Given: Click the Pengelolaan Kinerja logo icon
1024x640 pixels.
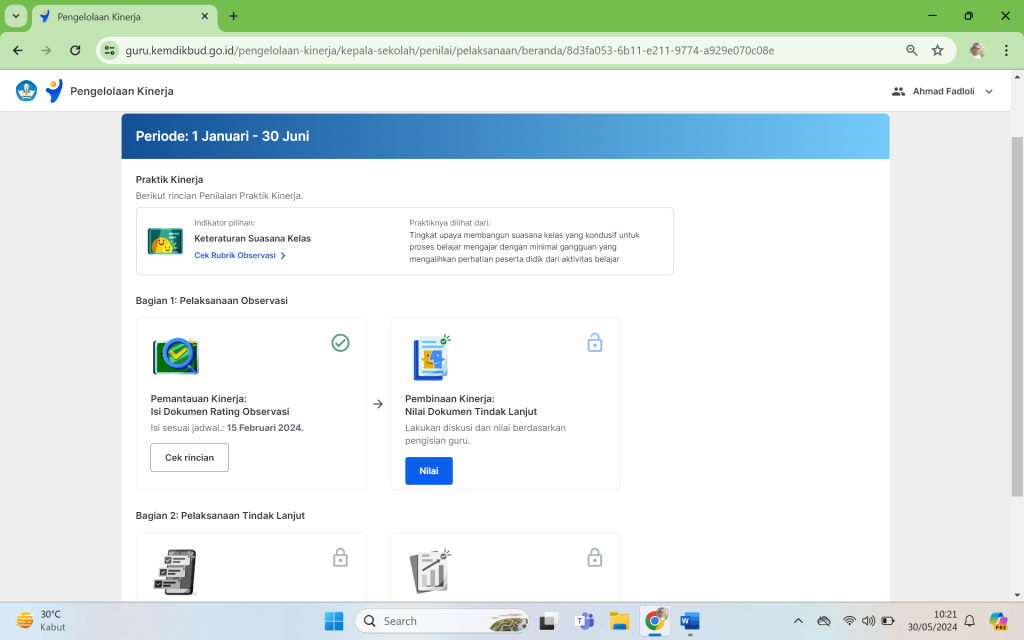Looking at the screenshot, I should pyautogui.click(x=54, y=91).
